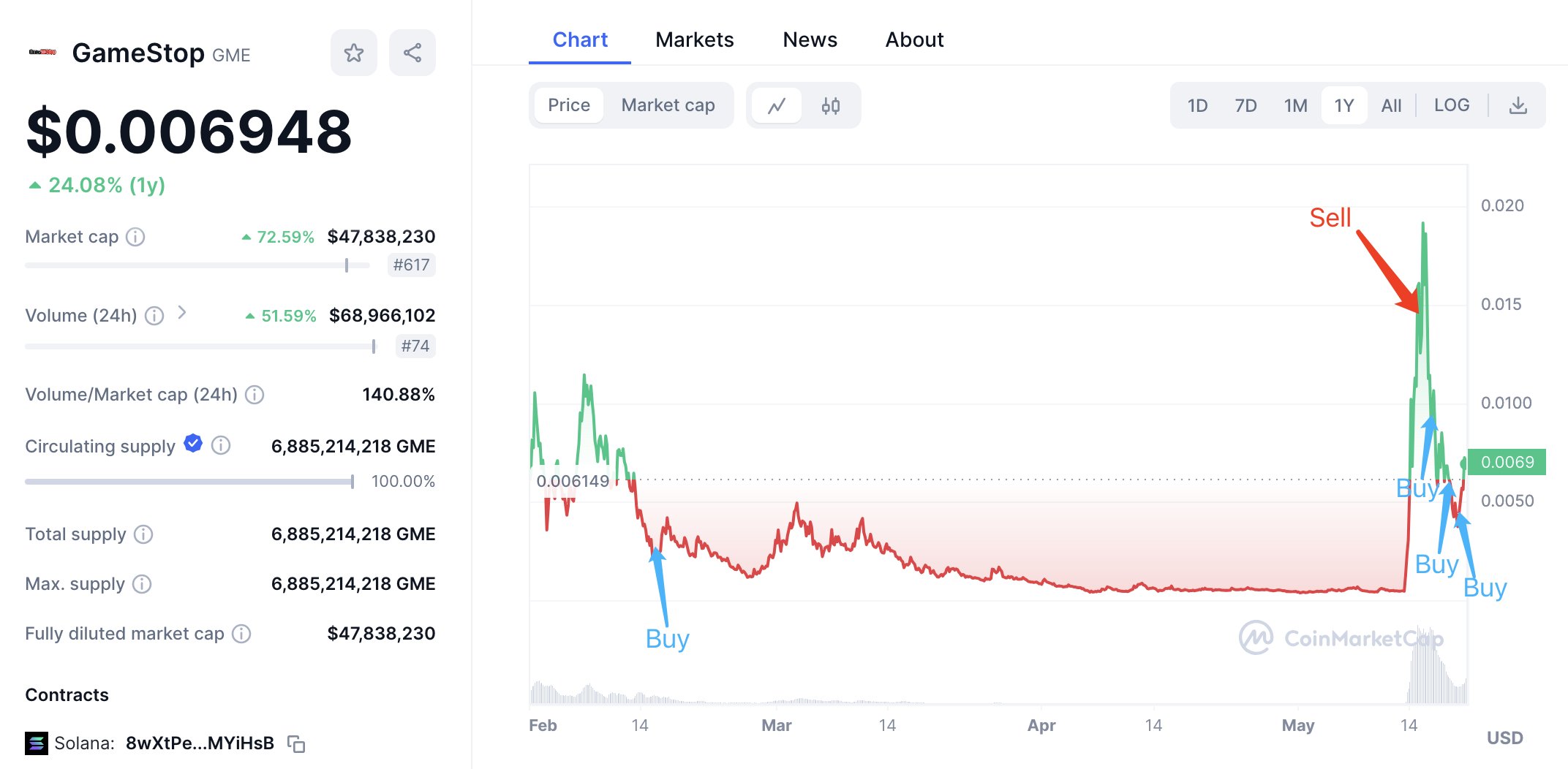Download chart data using download icon
The width and height of the screenshot is (1568, 769).
pos(1518,106)
